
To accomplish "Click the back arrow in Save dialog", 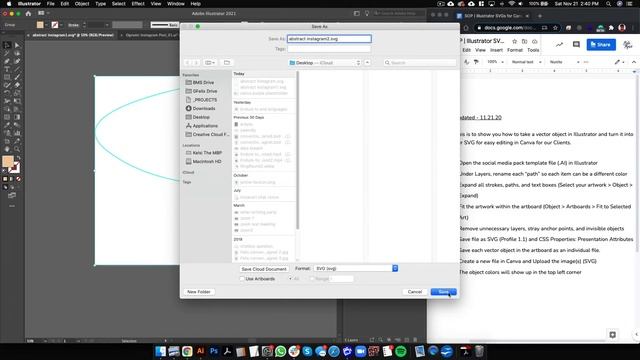I will [187, 62].
